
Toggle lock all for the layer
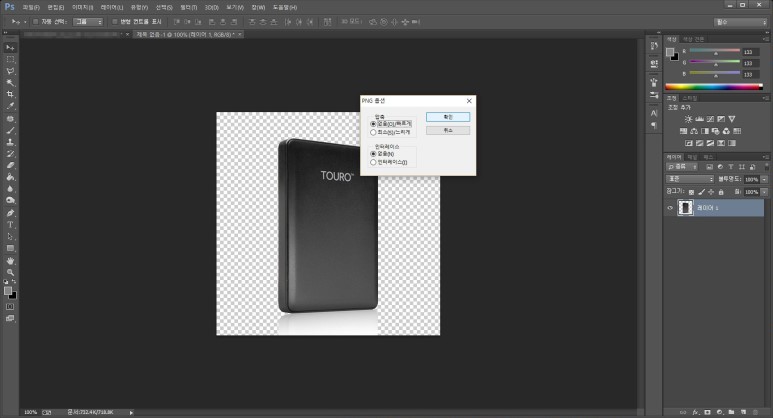point(721,192)
